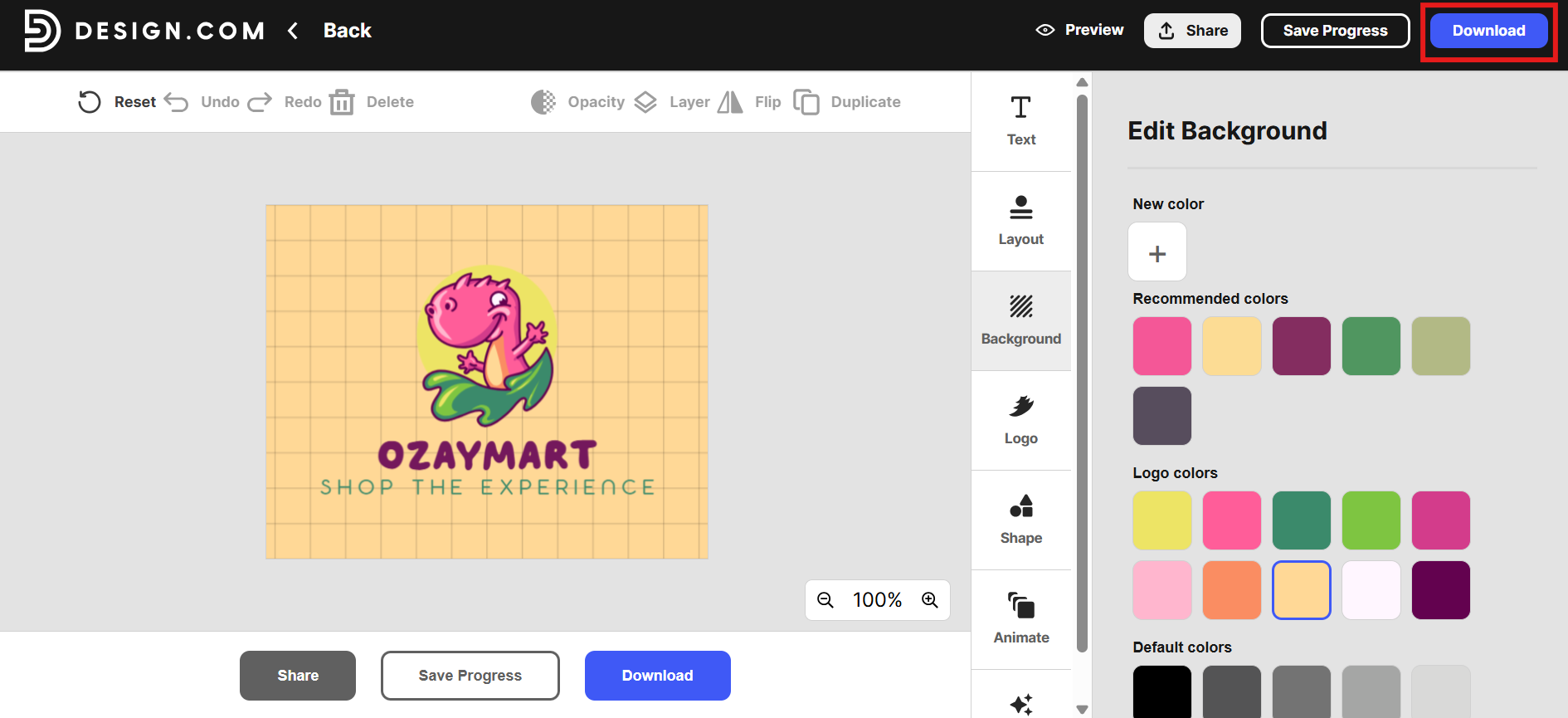Flip the selected element
The image size is (1568, 718).
coord(749,102)
